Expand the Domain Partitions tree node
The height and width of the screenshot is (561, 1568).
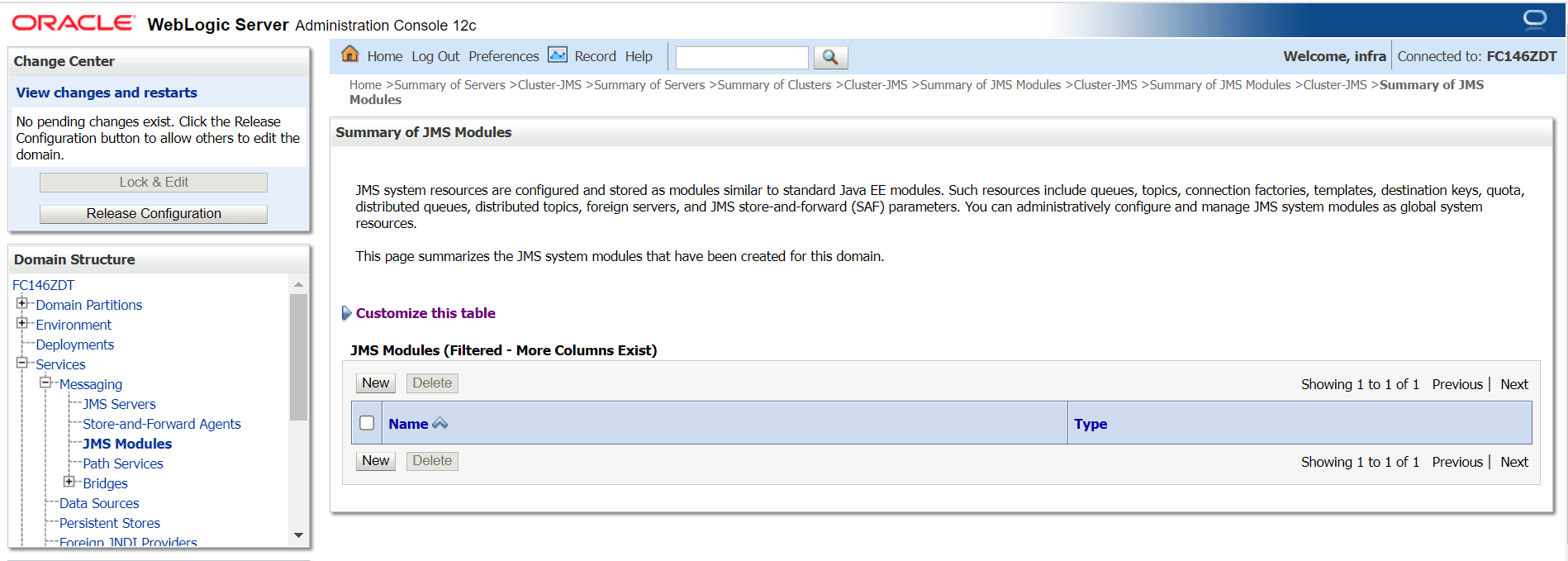coord(22,303)
